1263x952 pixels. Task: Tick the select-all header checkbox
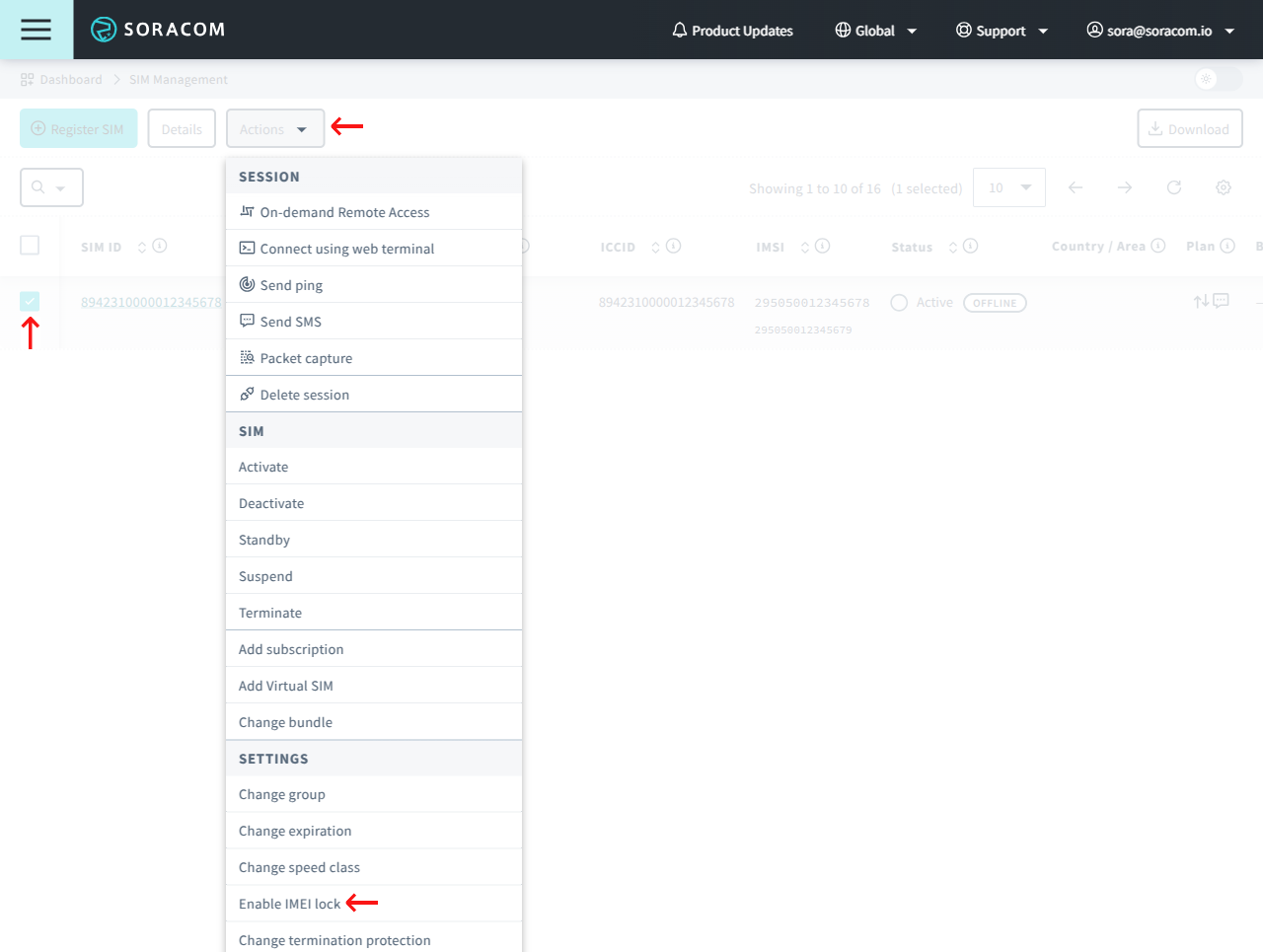(x=30, y=245)
